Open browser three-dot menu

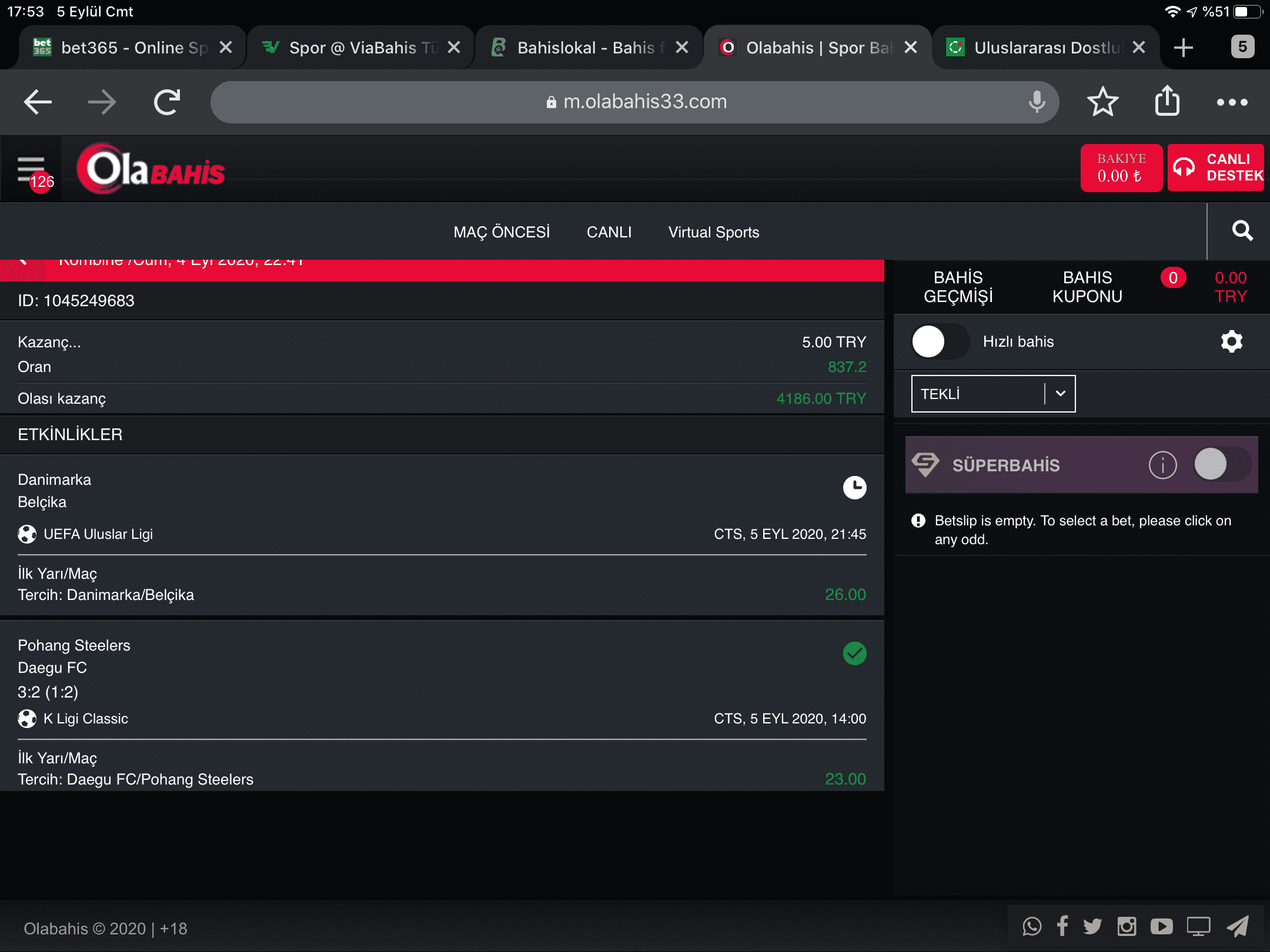1232,102
